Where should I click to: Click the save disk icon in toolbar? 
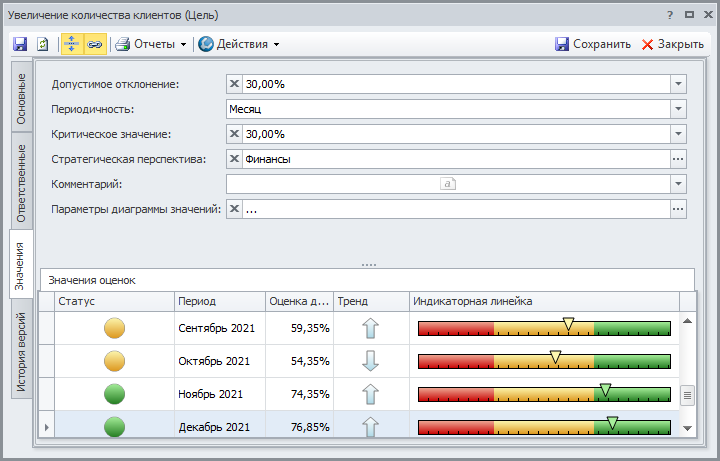[20, 44]
